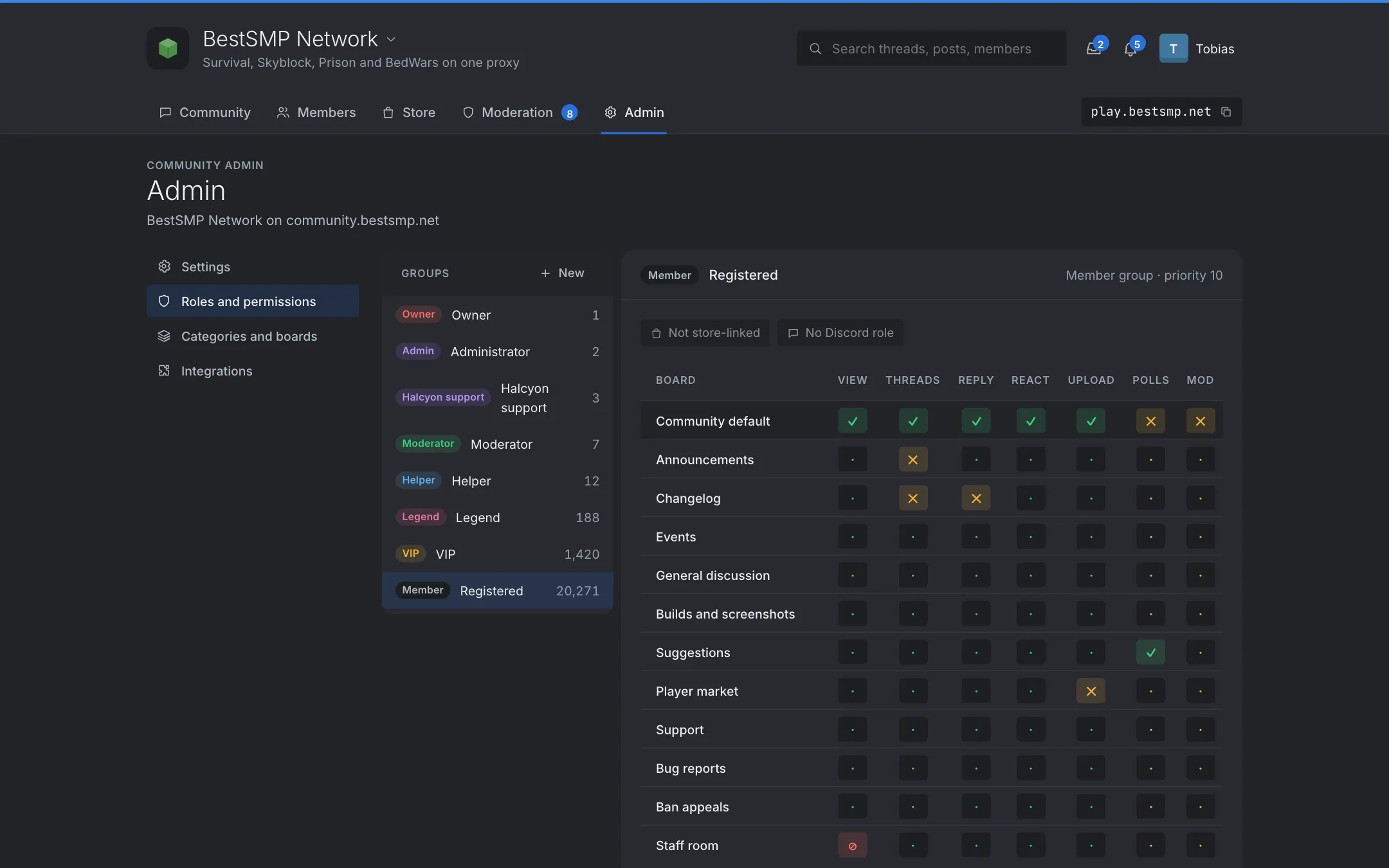Select the Admin tab

point(634,113)
